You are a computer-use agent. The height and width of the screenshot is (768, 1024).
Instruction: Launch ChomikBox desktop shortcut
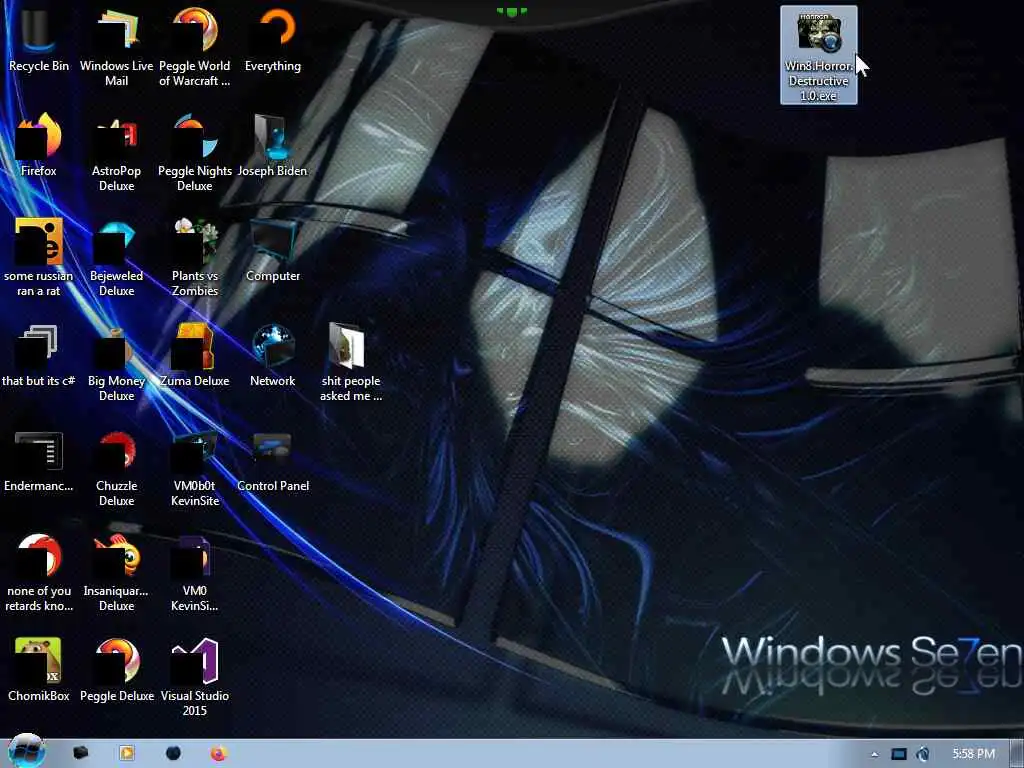39,669
